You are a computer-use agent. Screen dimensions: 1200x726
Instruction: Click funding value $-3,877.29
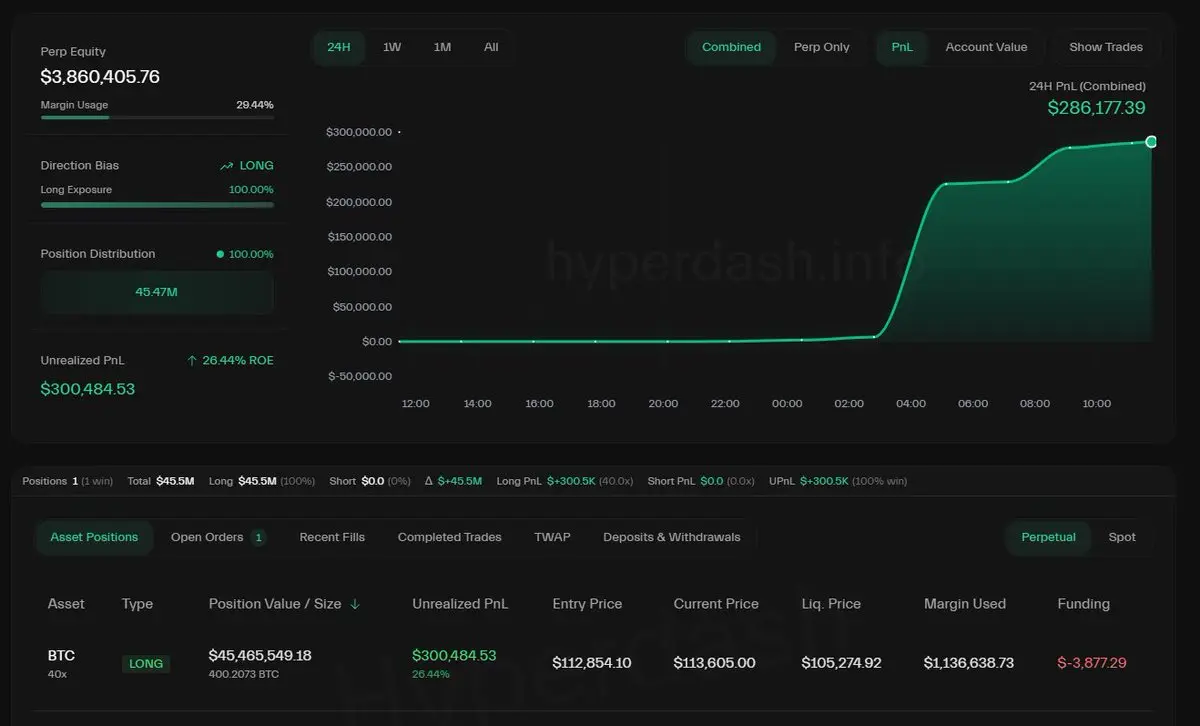[1092, 663]
